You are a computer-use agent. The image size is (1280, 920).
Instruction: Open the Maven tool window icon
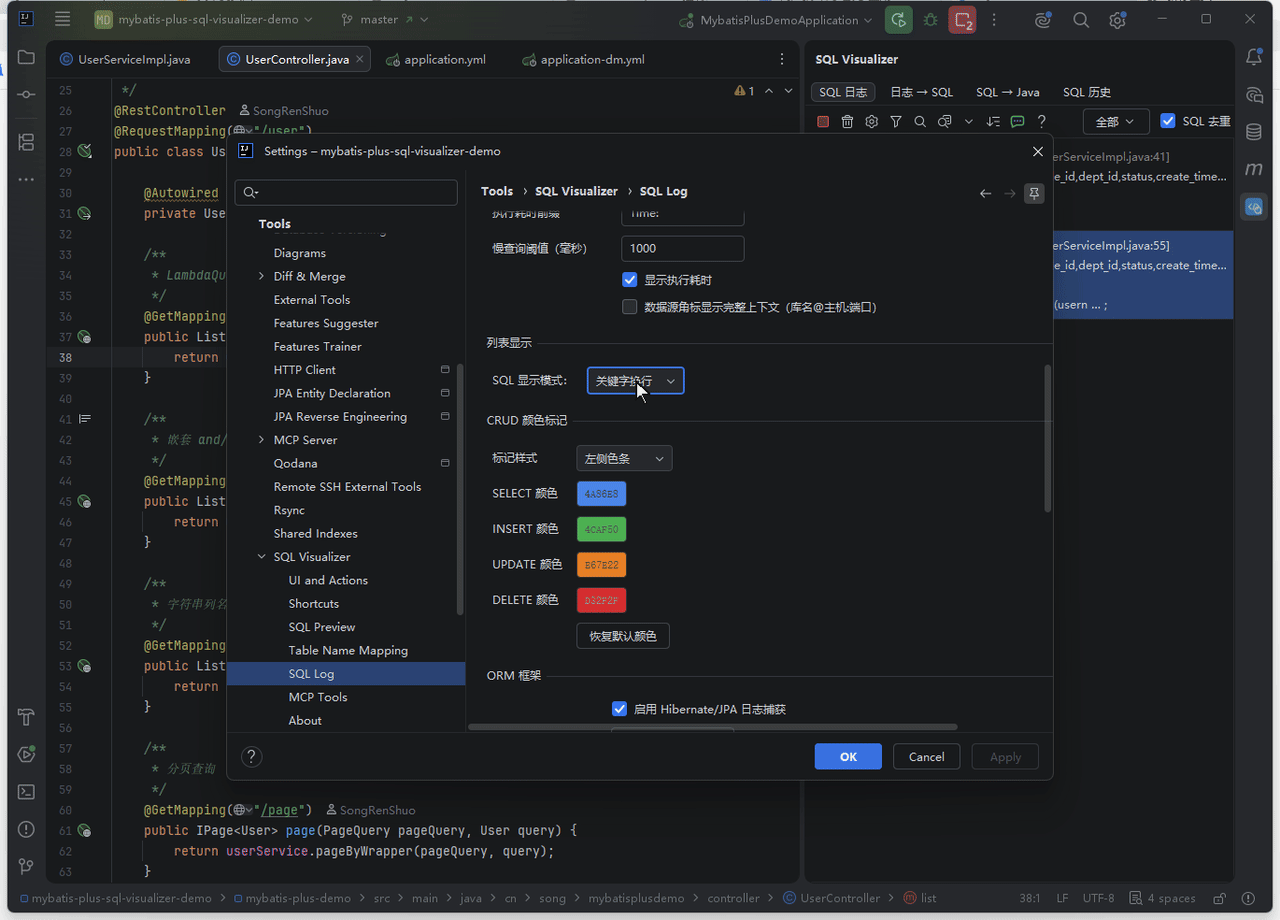(1254, 169)
